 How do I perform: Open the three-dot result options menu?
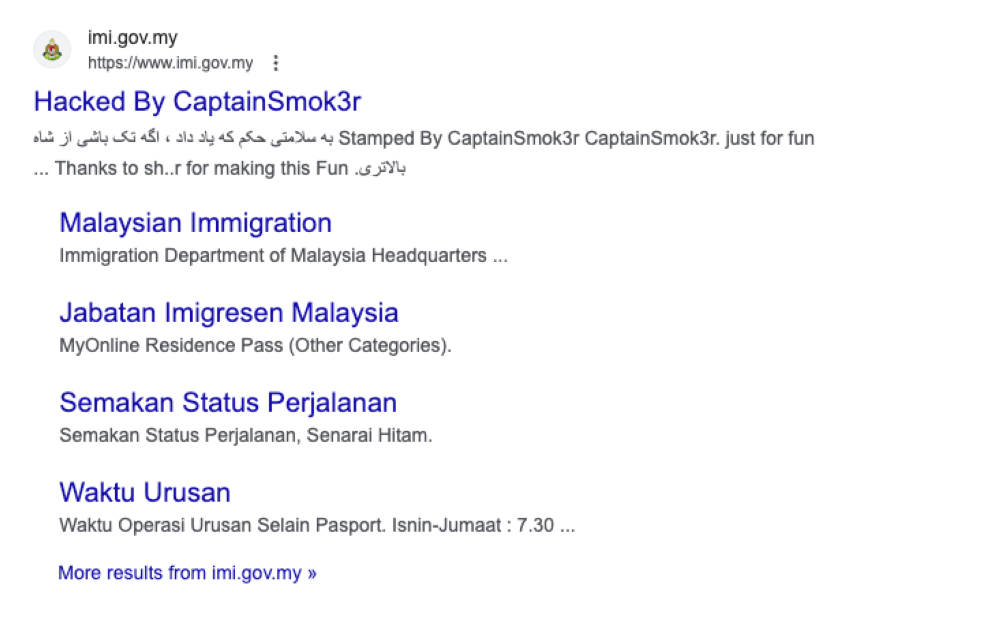[x=277, y=63]
